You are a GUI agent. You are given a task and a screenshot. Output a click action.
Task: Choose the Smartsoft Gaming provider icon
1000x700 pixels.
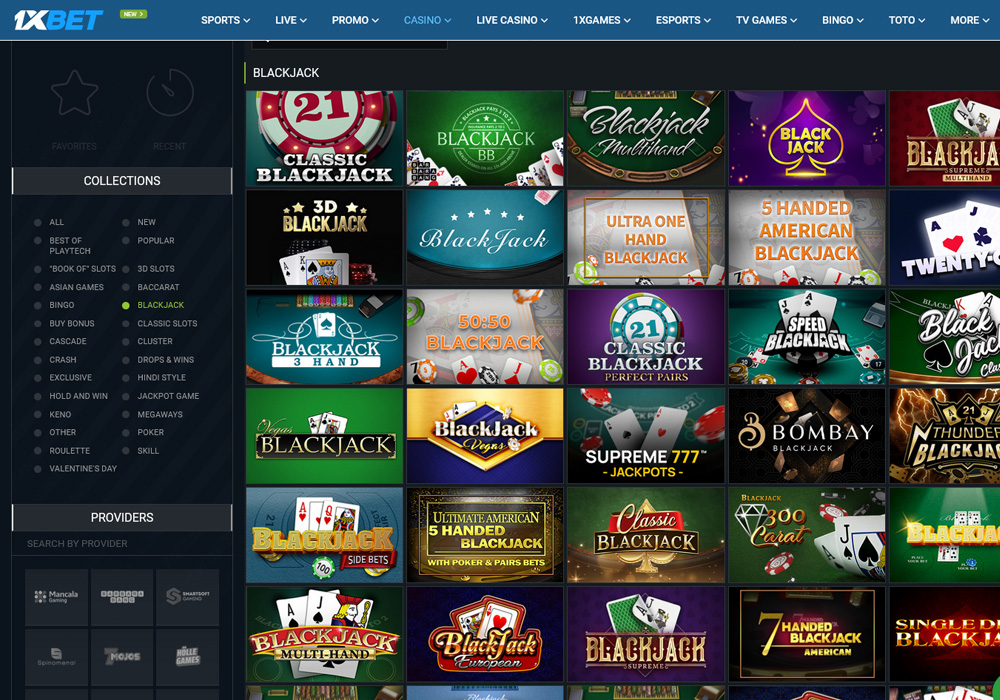[x=187, y=597]
